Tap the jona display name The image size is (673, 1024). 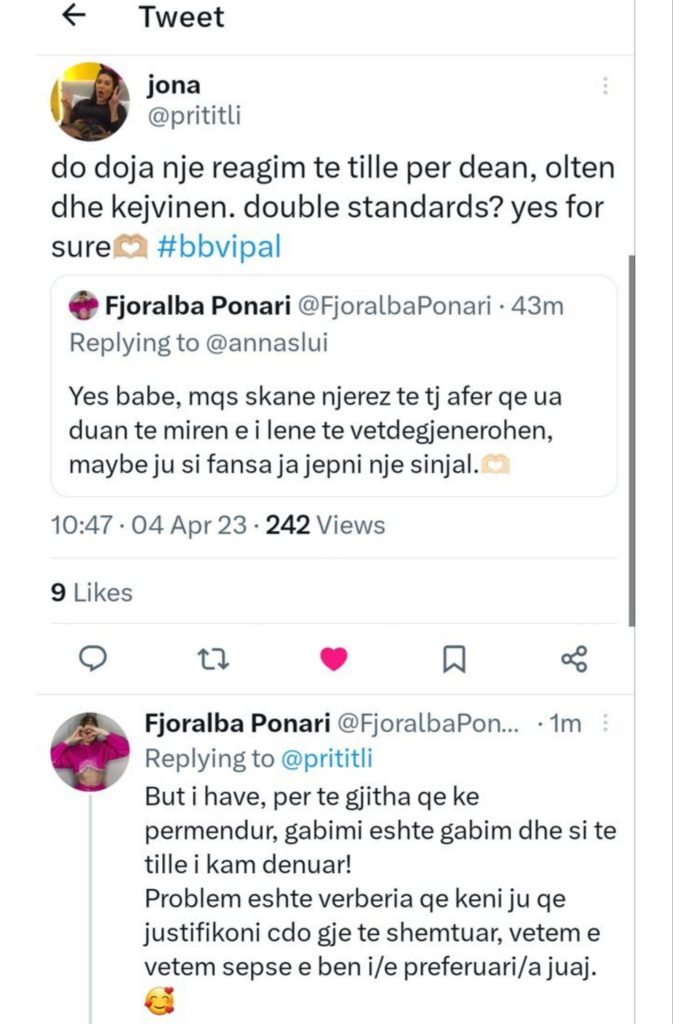click(174, 87)
